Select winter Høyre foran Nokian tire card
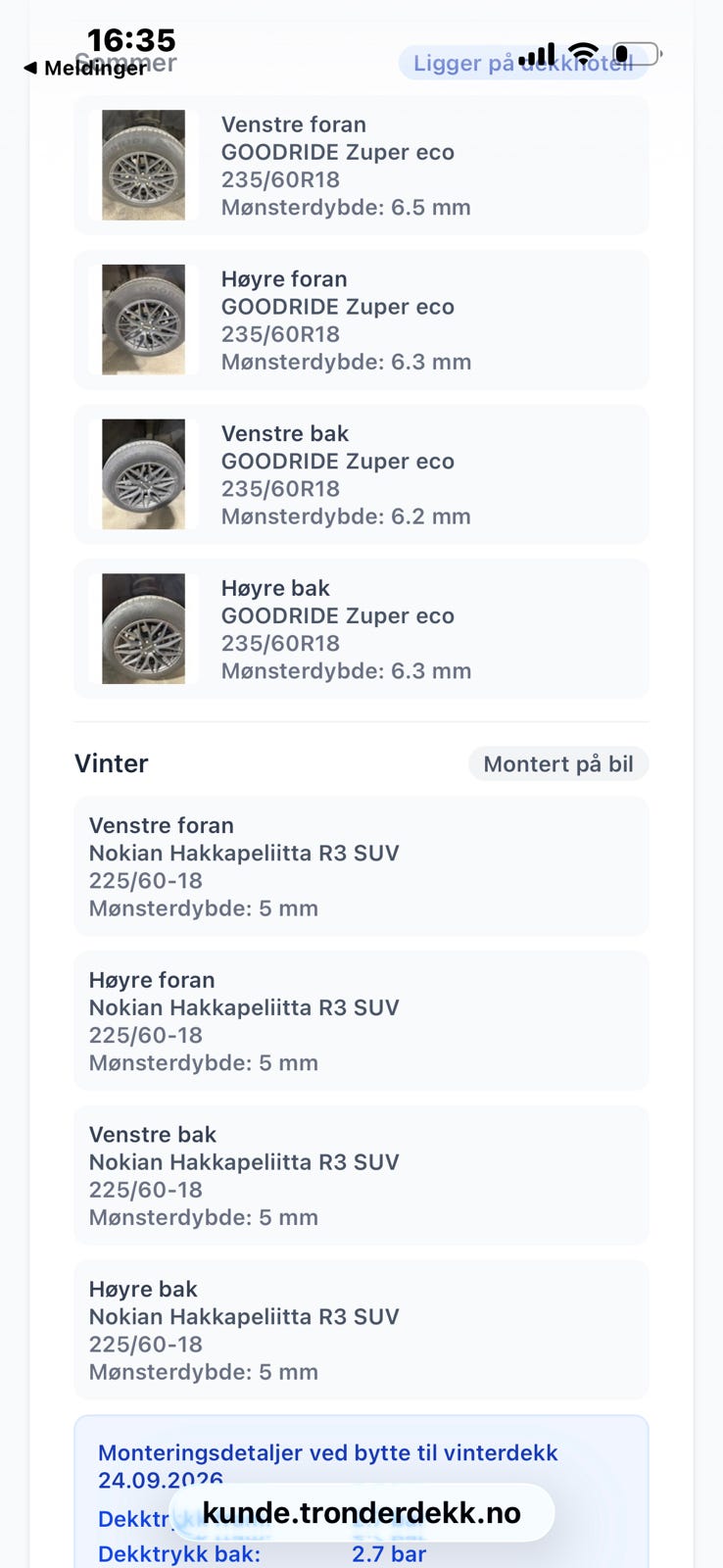The image size is (723, 1568). [361, 1021]
